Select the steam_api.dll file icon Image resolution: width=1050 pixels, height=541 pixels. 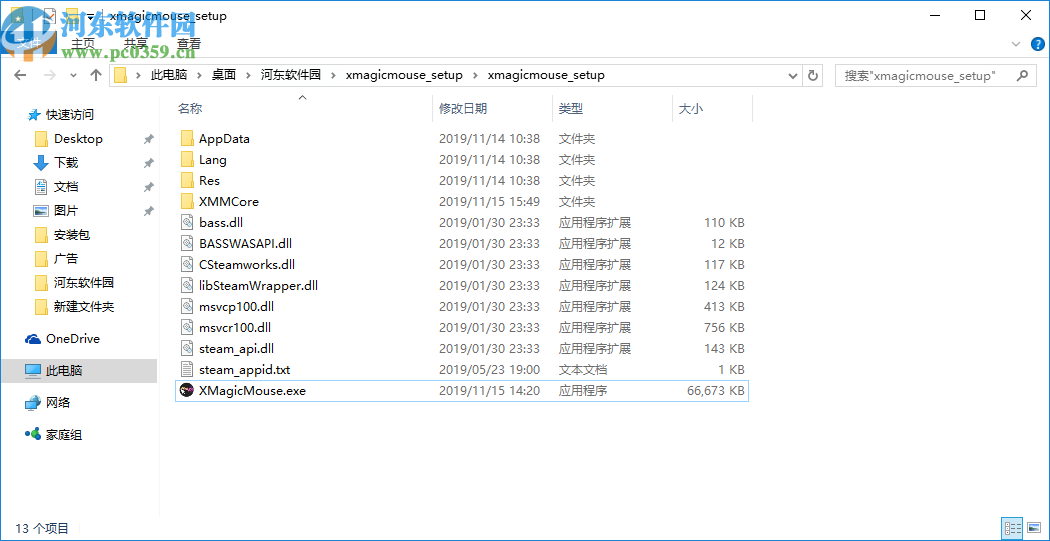[187, 348]
